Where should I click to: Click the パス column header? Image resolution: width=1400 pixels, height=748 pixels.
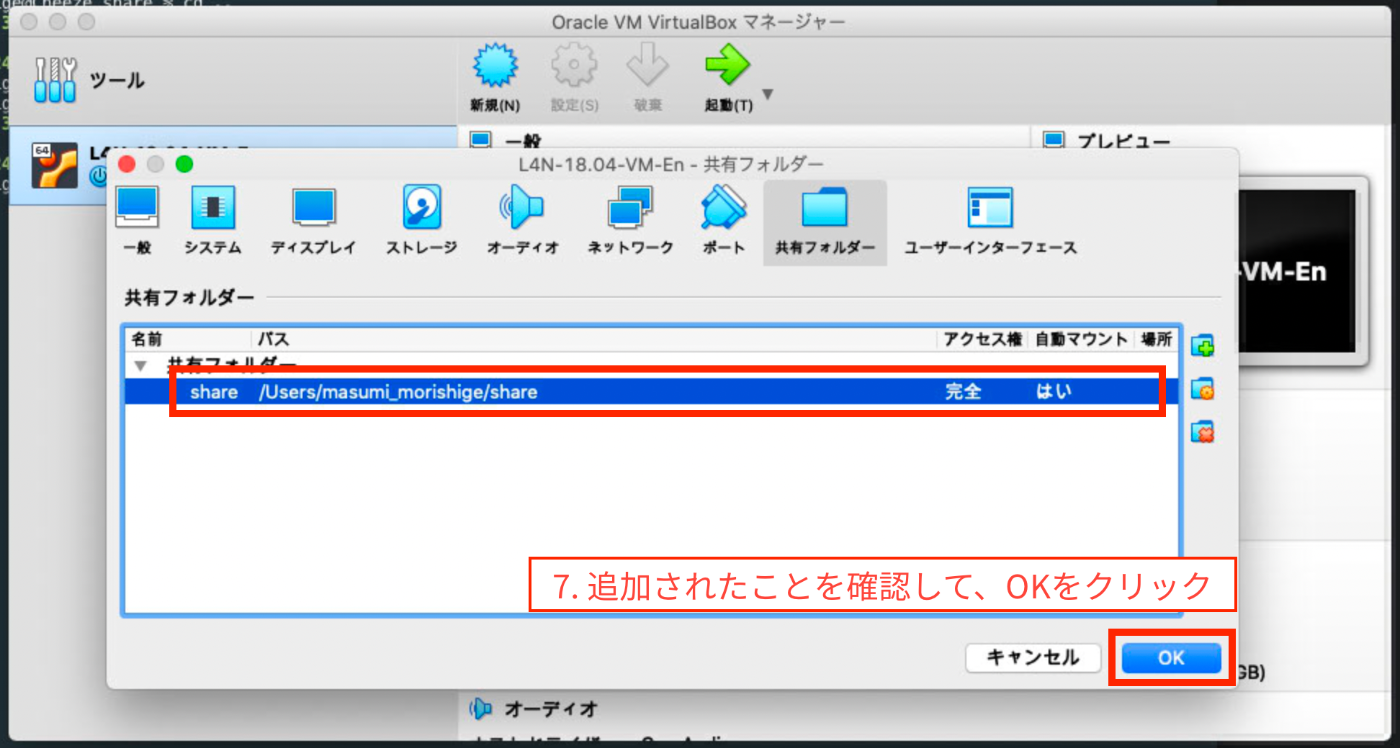point(273,340)
